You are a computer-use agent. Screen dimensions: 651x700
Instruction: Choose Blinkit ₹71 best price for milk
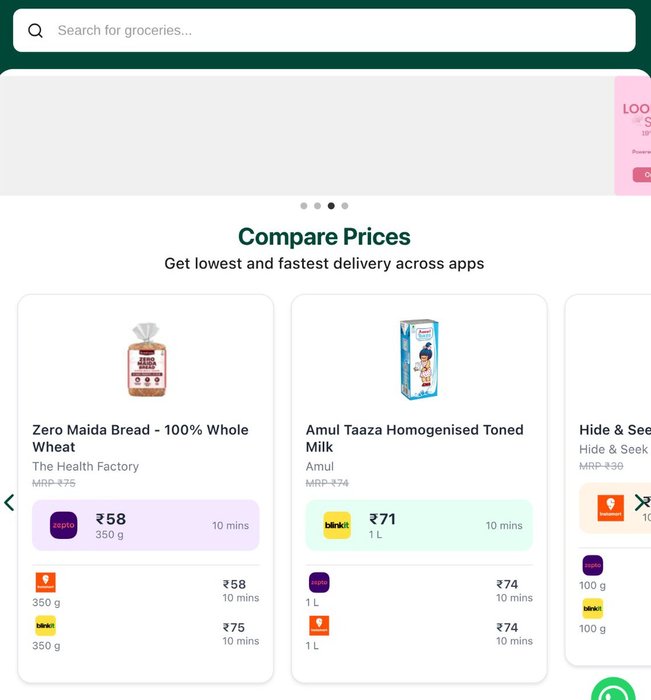coord(419,525)
